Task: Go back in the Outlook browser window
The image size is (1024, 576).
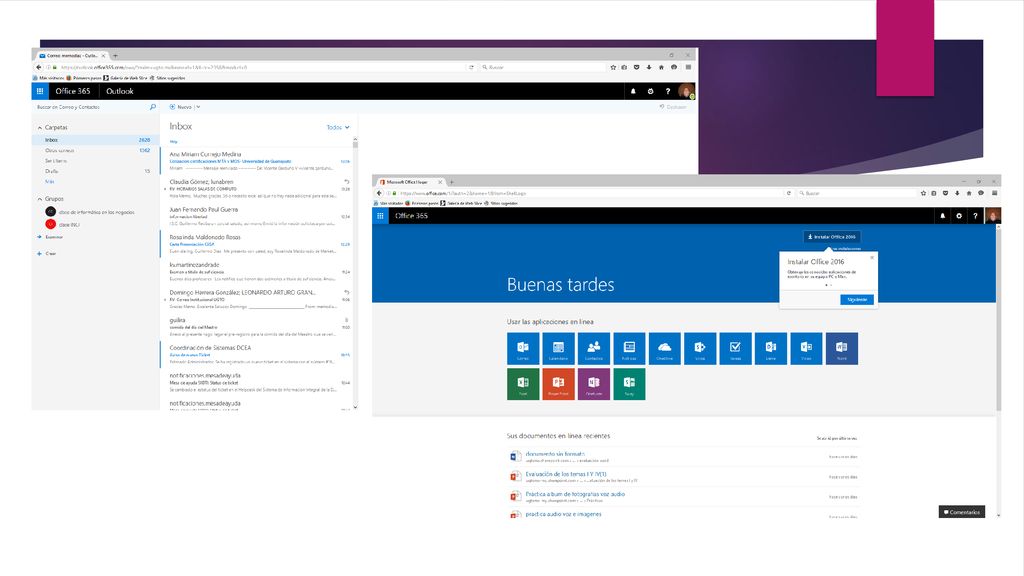Action: (x=39, y=67)
